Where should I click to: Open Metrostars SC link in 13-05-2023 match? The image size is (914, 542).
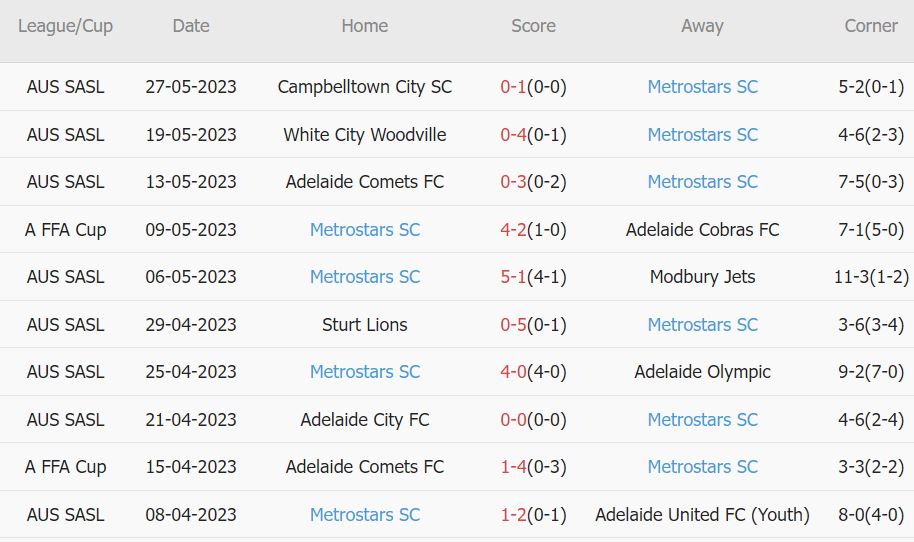click(x=702, y=182)
